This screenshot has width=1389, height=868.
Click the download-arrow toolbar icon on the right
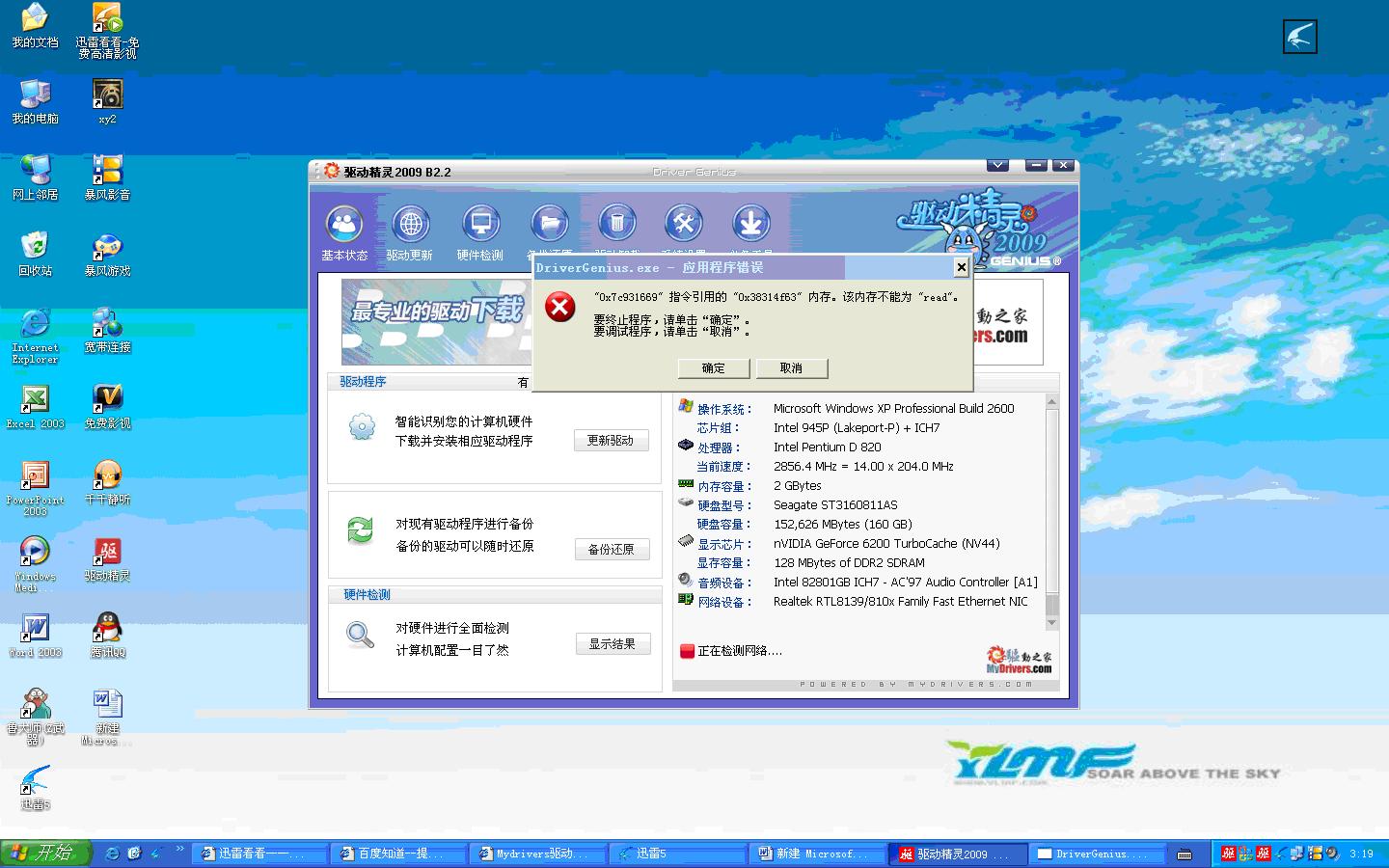pyautogui.click(x=751, y=224)
